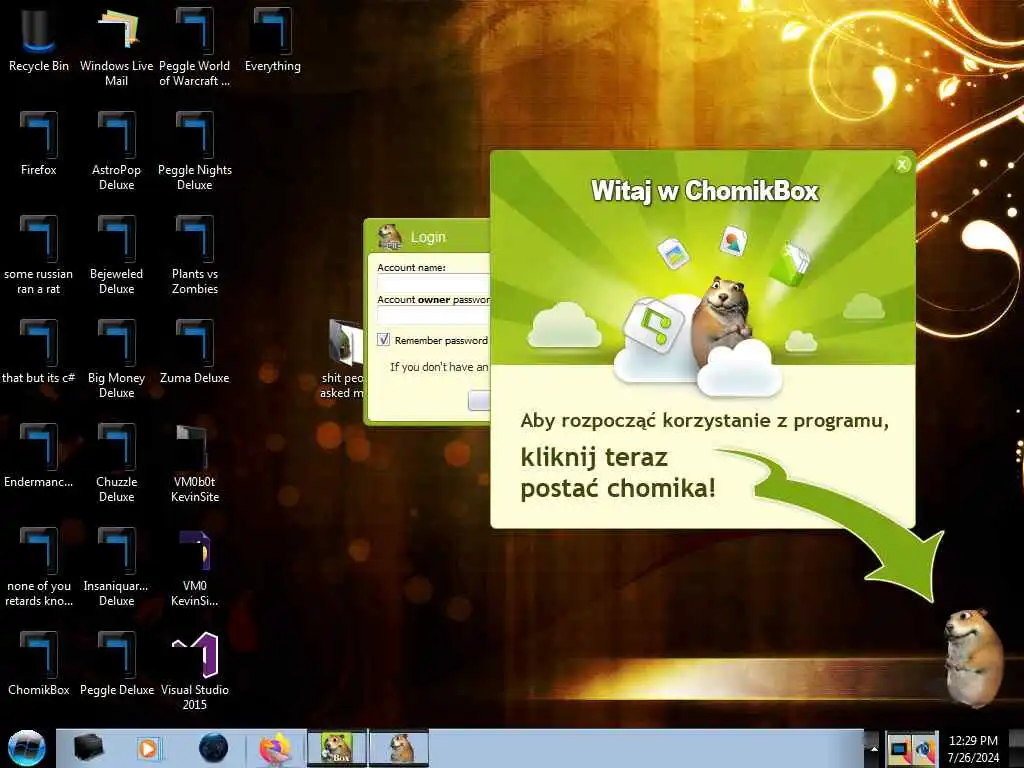The width and height of the screenshot is (1024, 768).
Task: Click the tray icon beside the clock
Action: (x=925, y=749)
